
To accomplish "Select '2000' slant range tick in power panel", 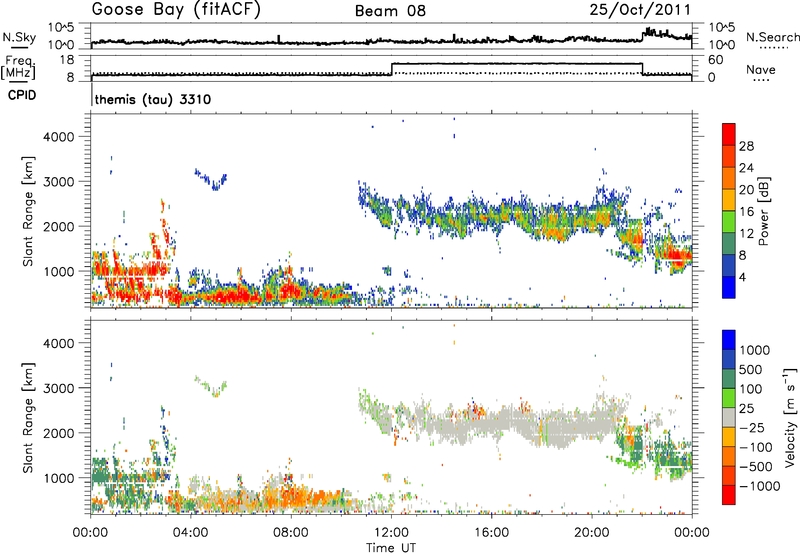I will [x=58, y=226].
